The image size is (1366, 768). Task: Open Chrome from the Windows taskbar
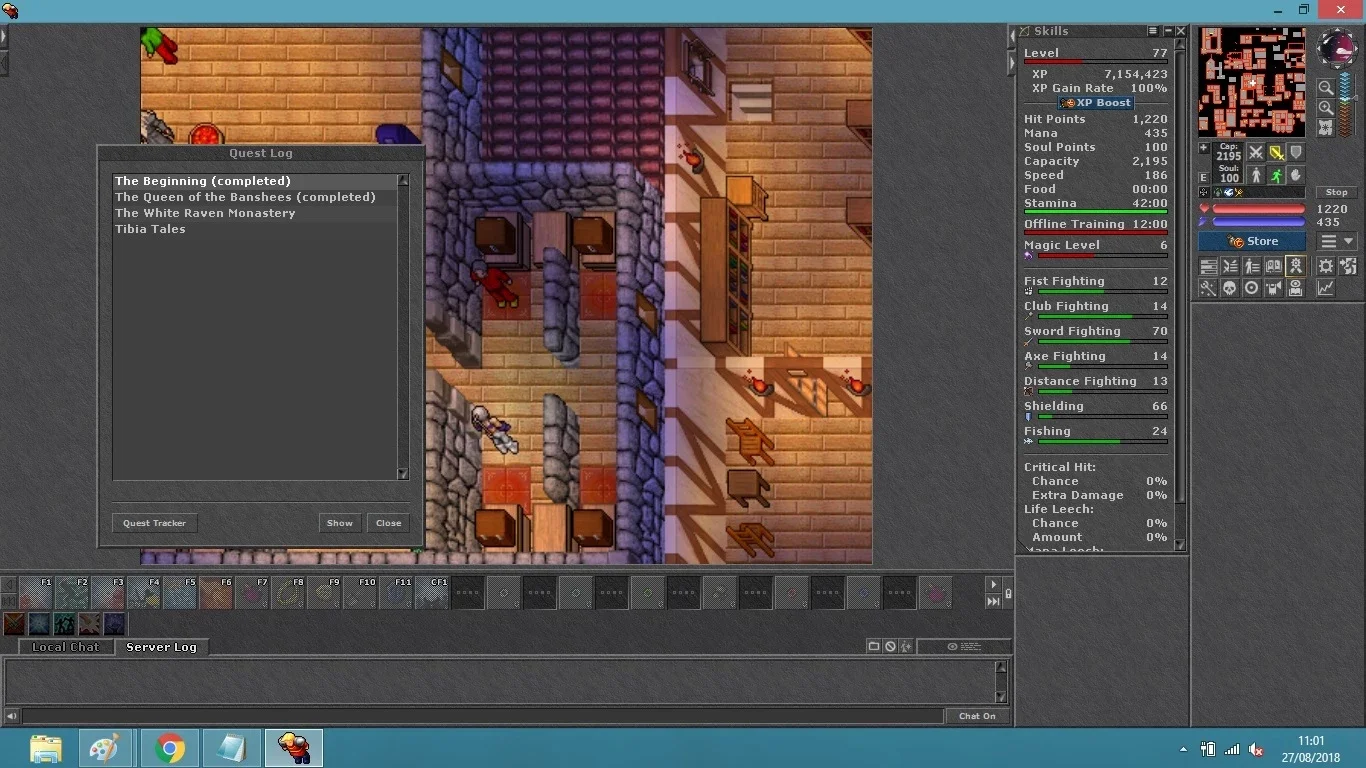pos(170,748)
